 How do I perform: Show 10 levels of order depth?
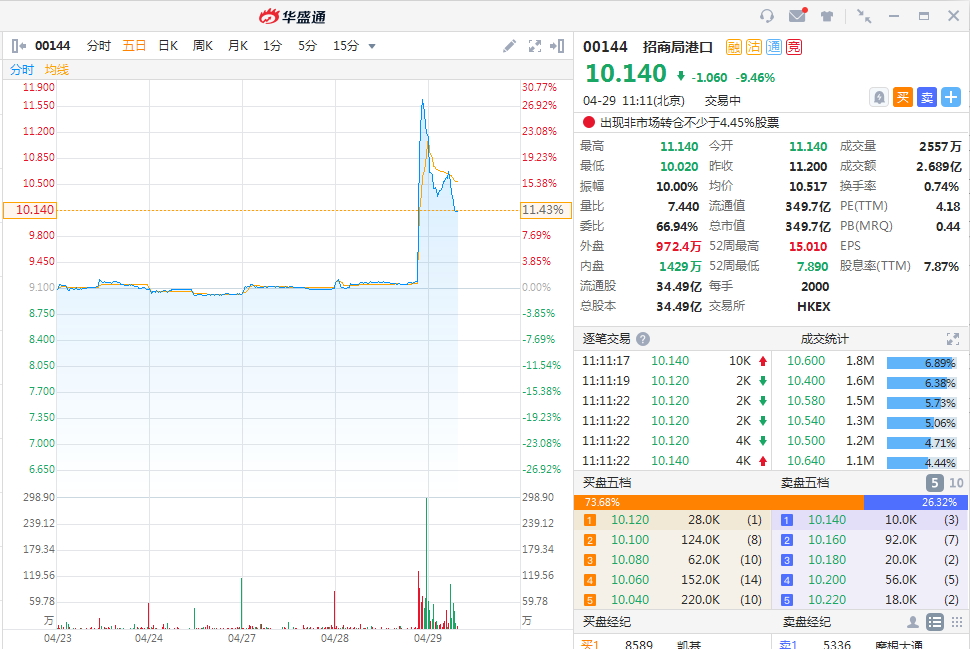pos(956,483)
